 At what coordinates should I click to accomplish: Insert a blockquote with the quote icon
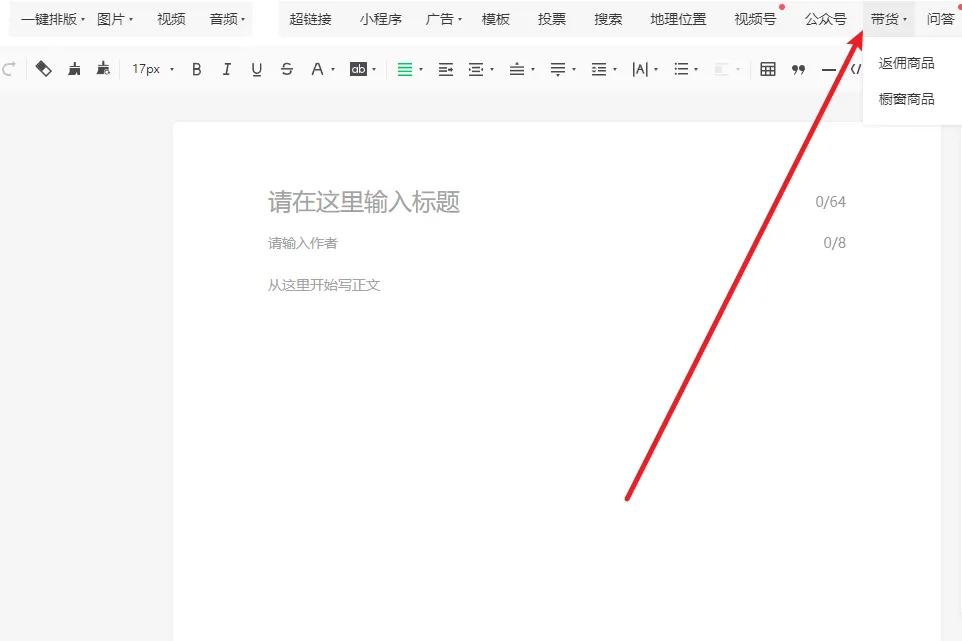pos(798,69)
